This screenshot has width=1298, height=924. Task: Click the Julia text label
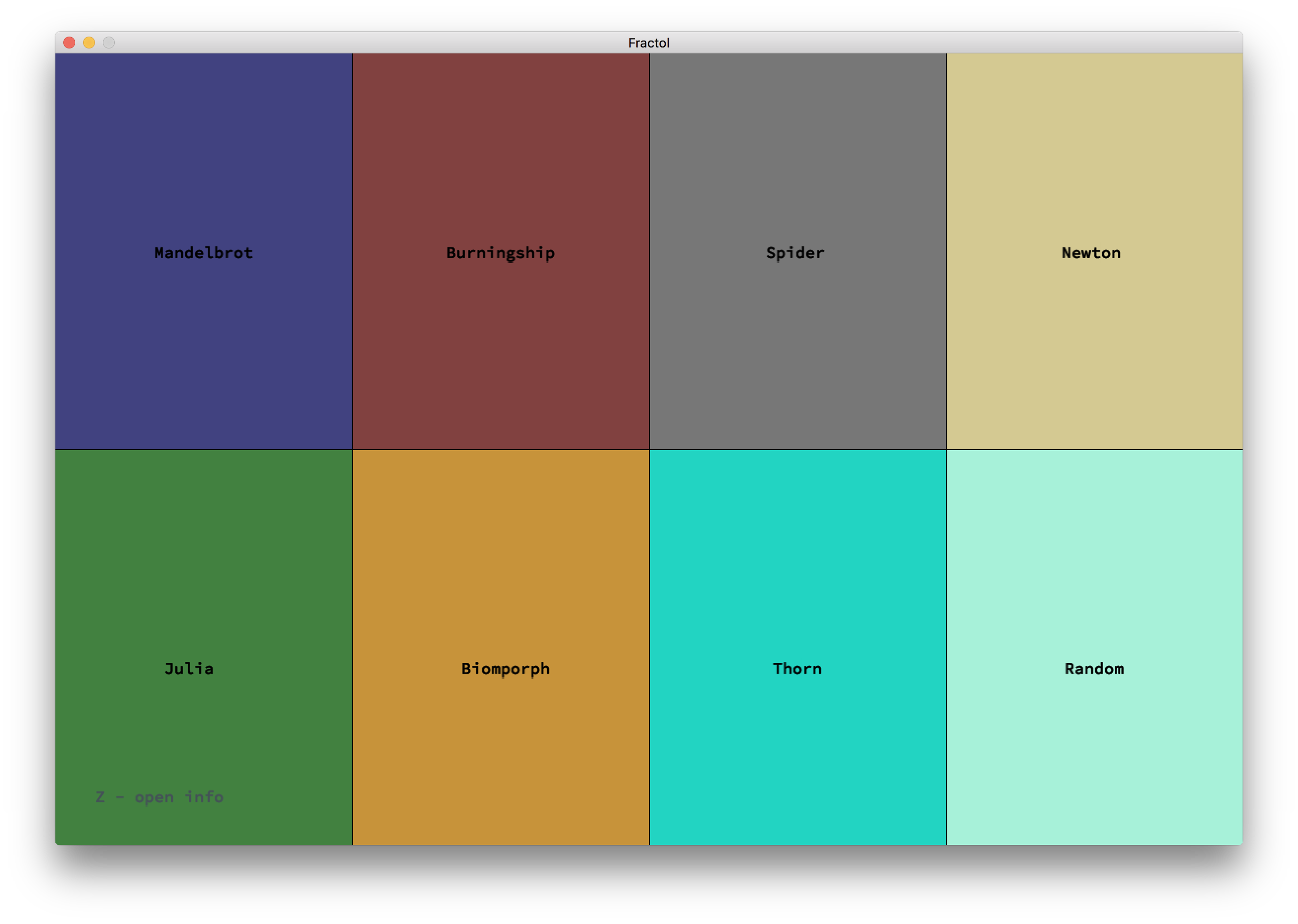[x=189, y=669]
